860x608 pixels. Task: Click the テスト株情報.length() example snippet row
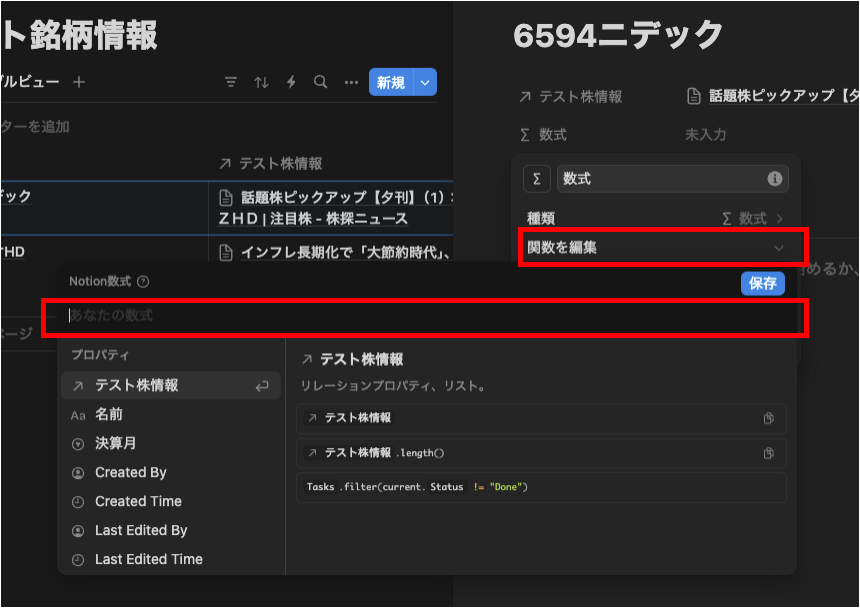pyautogui.click(x=541, y=453)
